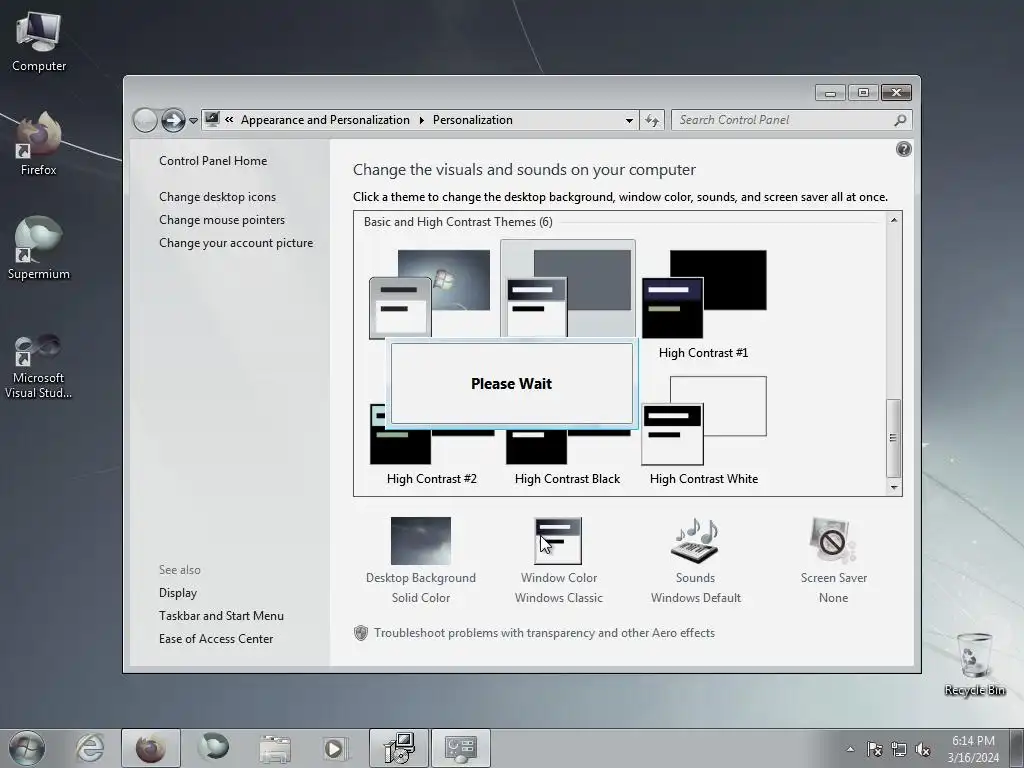This screenshot has height=768, width=1024.
Task: Open Microsoft Visual Studio desktop shortcut
Action: click(39, 366)
